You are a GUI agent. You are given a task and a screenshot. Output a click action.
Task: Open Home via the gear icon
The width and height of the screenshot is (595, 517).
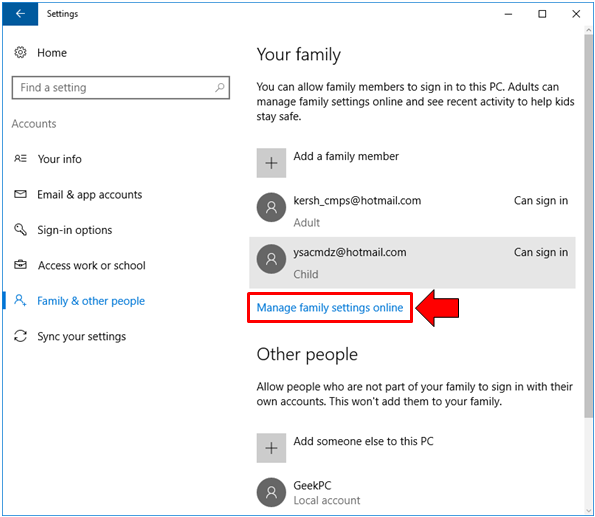[20, 52]
